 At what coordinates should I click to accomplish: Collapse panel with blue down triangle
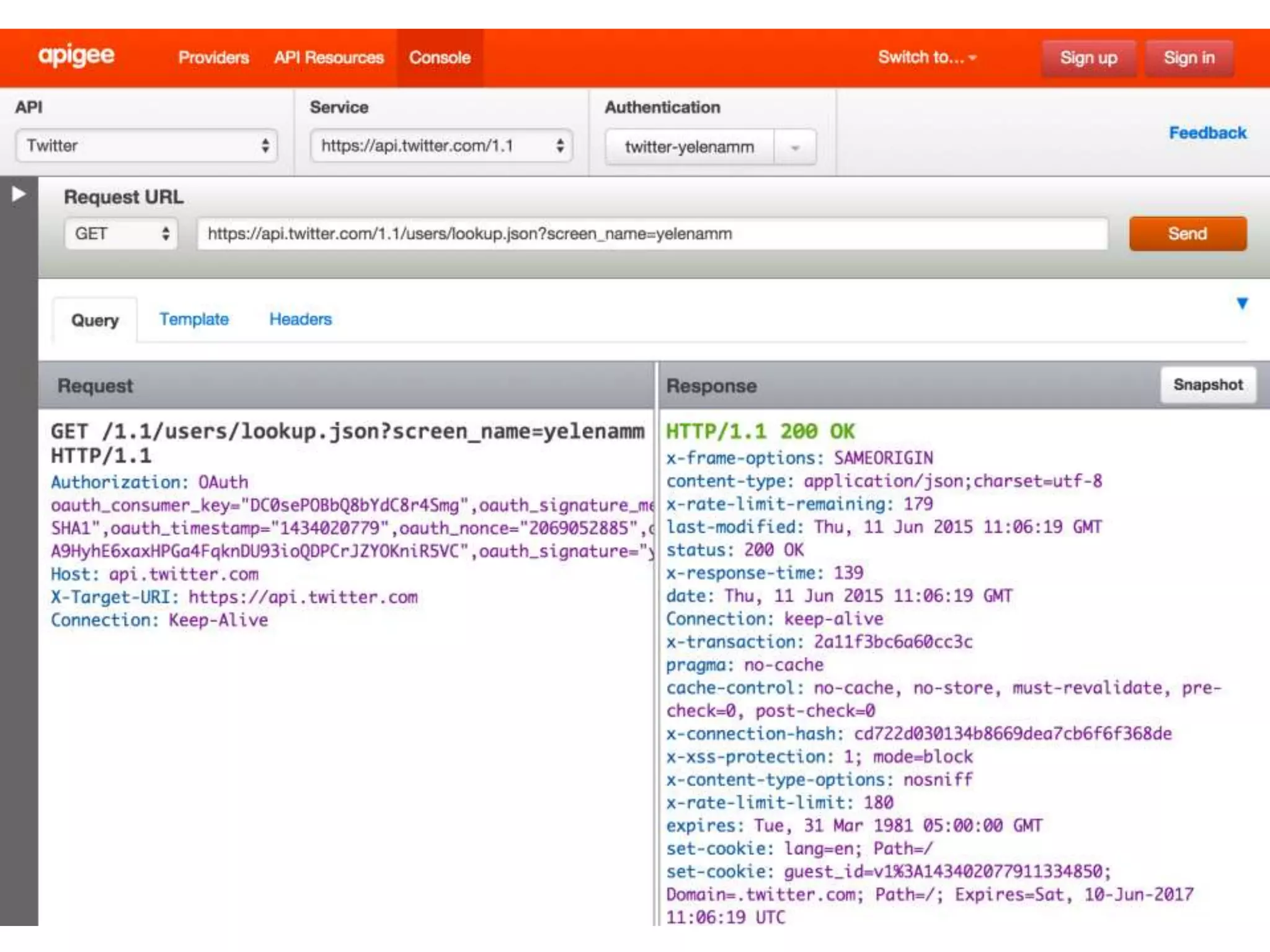pyautogui.click(x=1241, y=304)
